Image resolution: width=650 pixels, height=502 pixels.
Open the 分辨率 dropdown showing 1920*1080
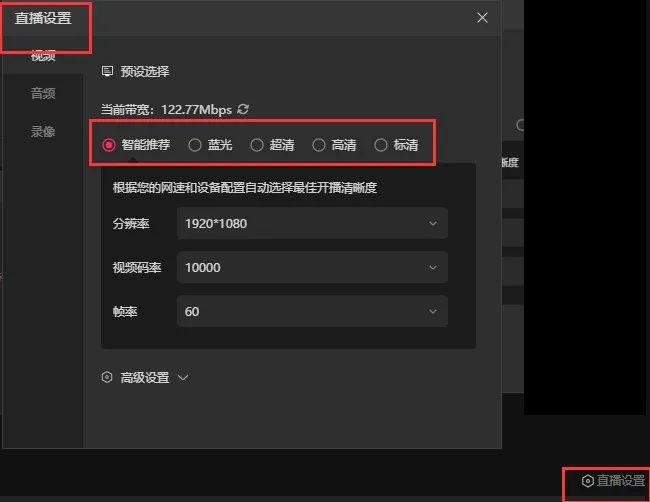tap(311, 224)
